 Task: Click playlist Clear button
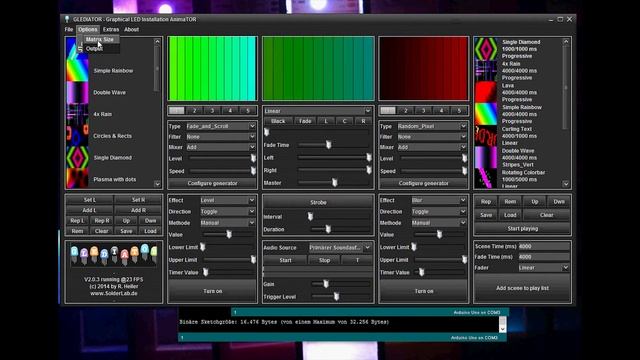[x=547, y=215]
